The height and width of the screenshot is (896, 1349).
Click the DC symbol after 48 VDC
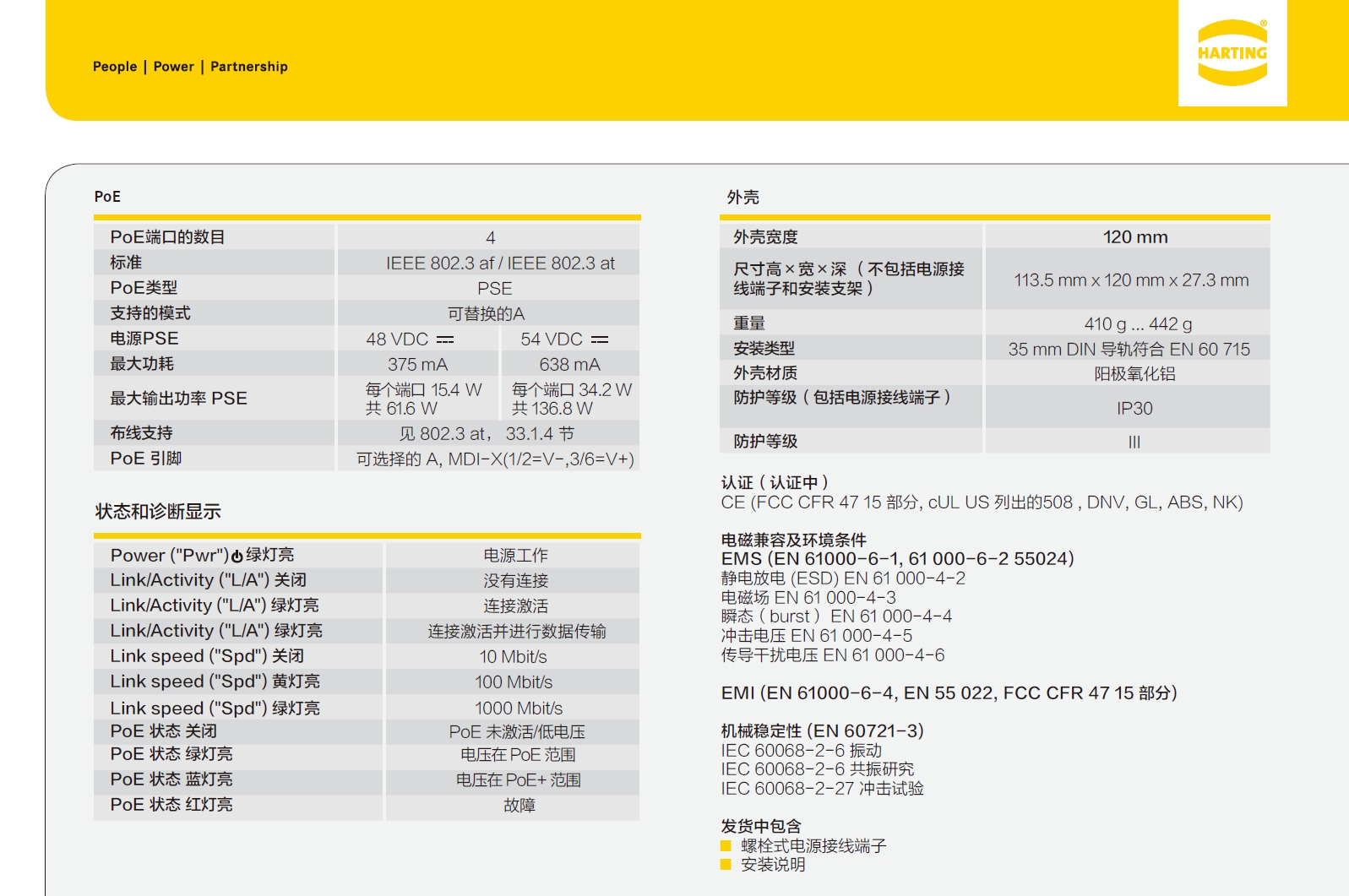445,339
